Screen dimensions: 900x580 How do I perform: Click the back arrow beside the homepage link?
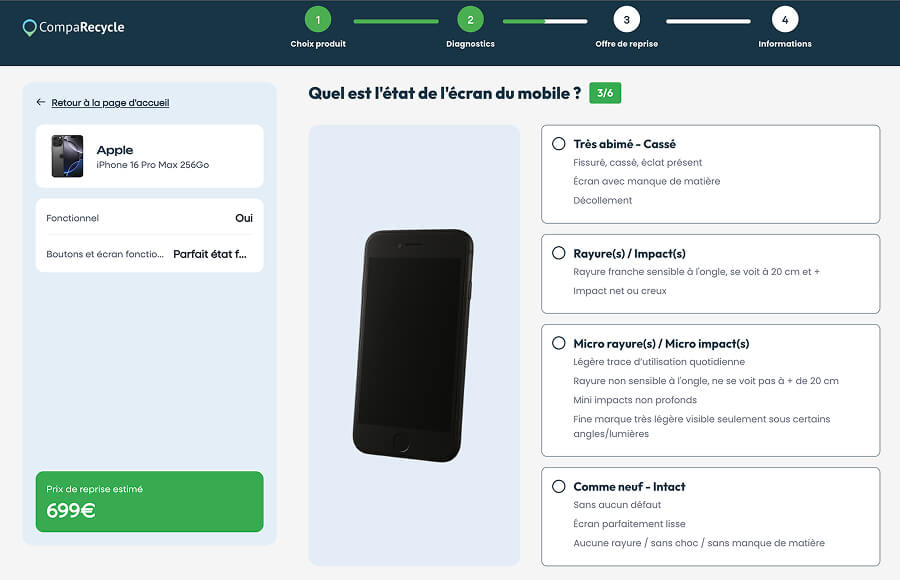(x=38, y=102)
